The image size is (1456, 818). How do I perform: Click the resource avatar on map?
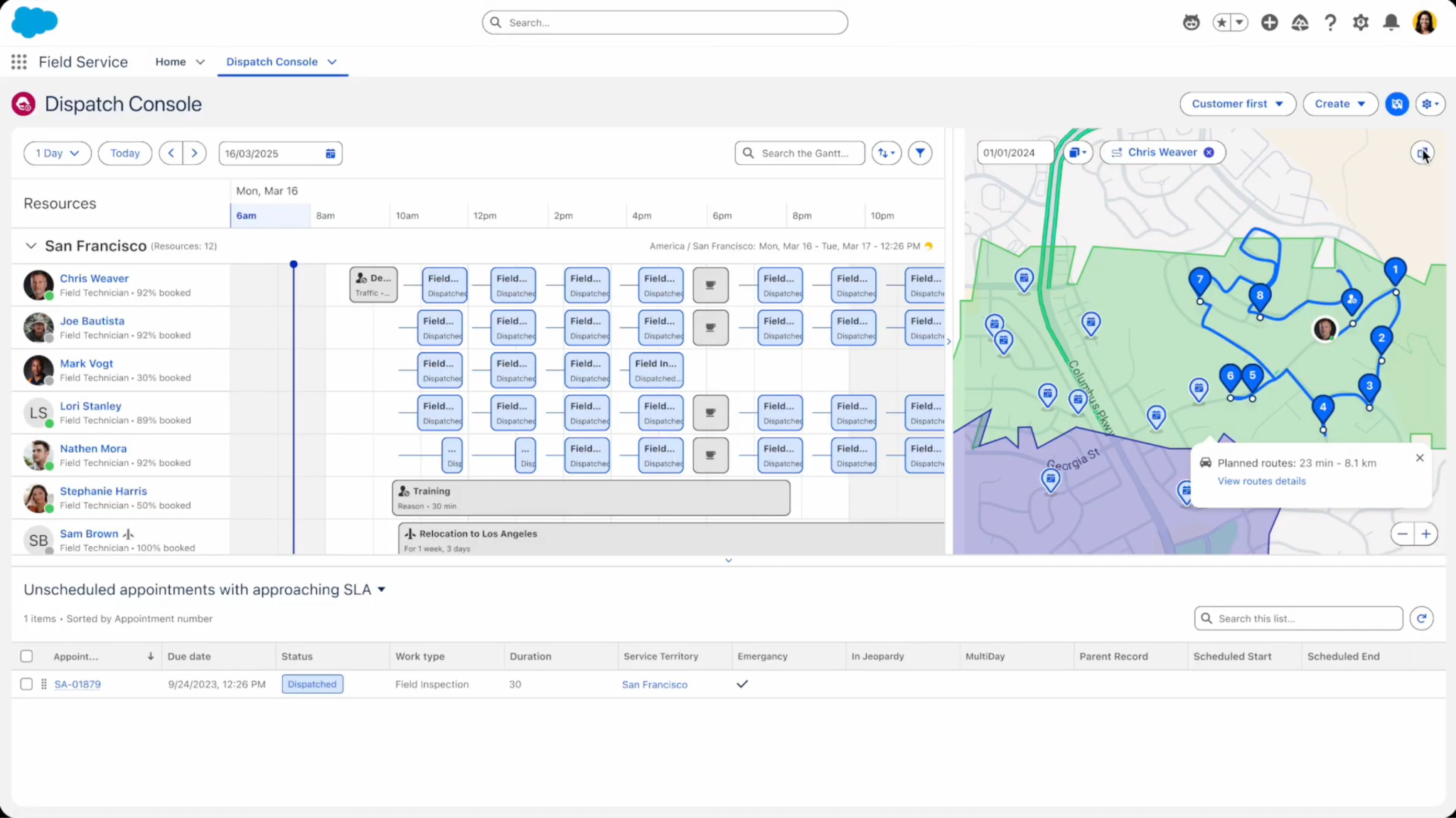click(1324, 329)
